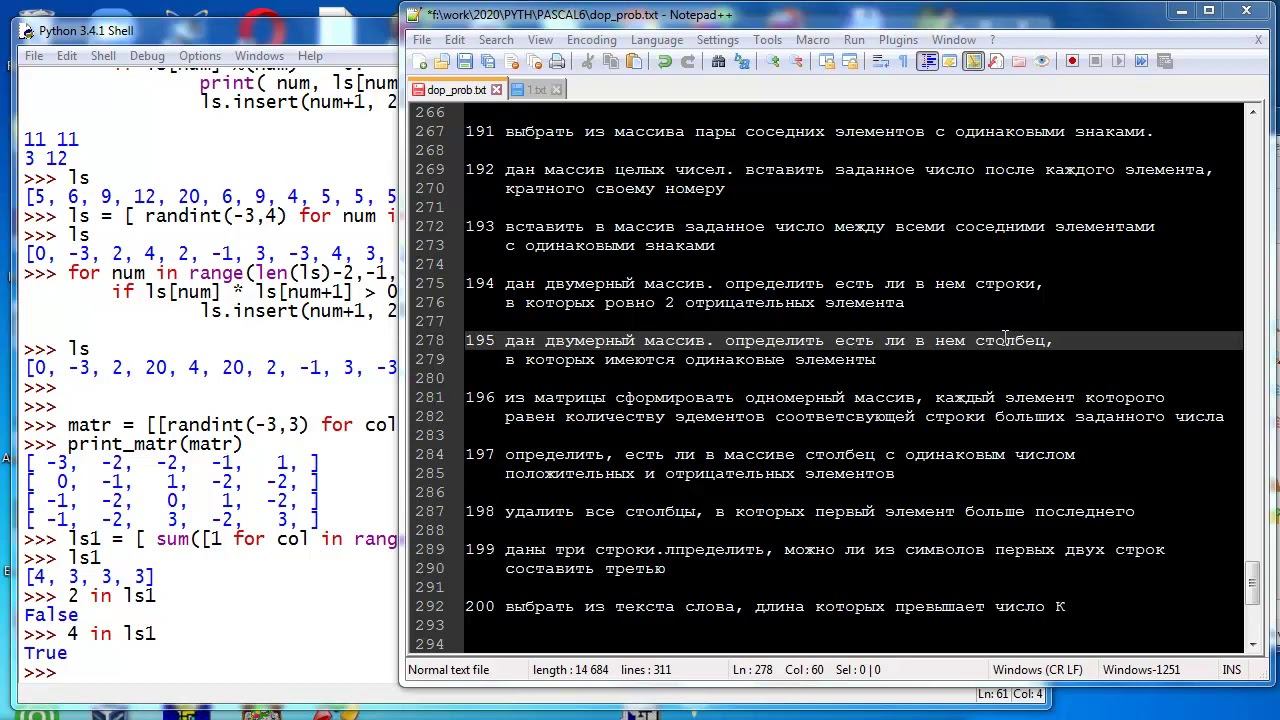Click the Zoom In toolbar icon
Image resolution: width=1280 pixels, height=720 pixels.
(x=772, y=61)
